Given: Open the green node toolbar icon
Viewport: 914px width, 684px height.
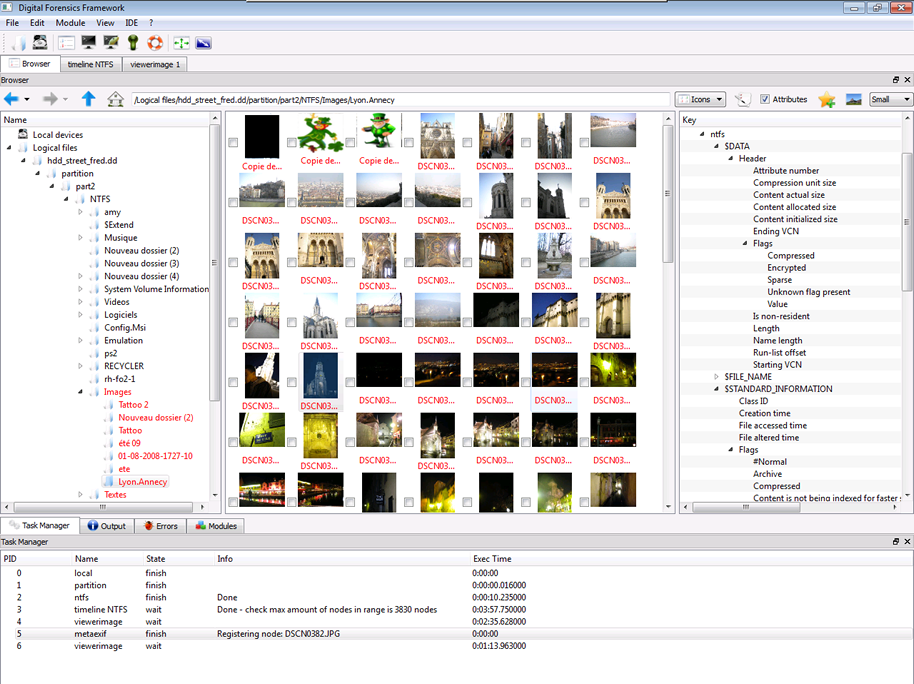Looking at the screenshot, I should coord(134,42).
